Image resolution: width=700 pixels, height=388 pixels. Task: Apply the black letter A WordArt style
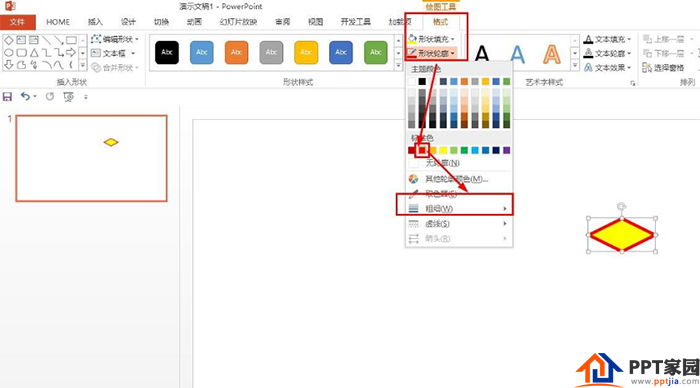click(x=482, y=54)
